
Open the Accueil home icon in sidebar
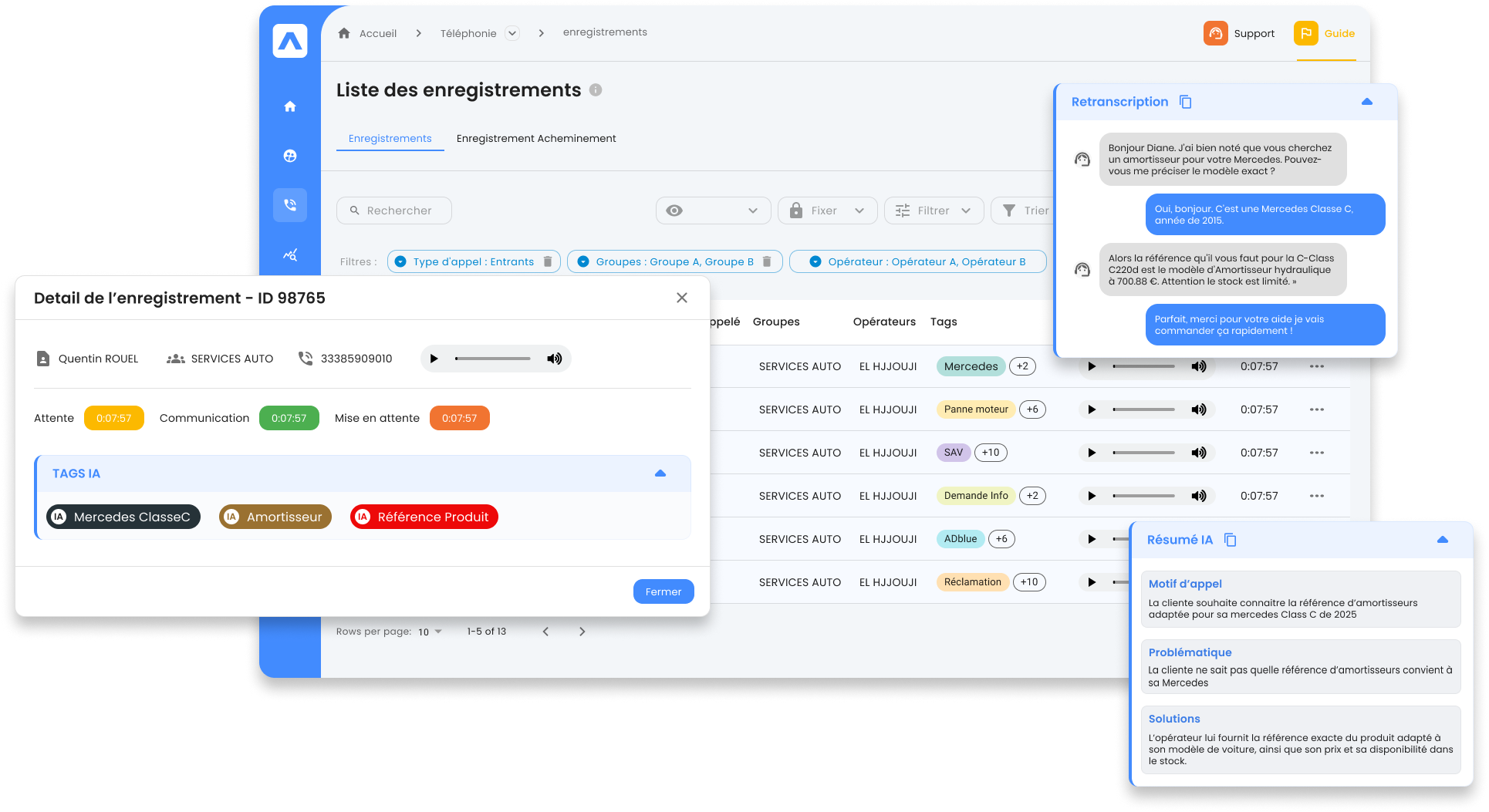point(290,106)
